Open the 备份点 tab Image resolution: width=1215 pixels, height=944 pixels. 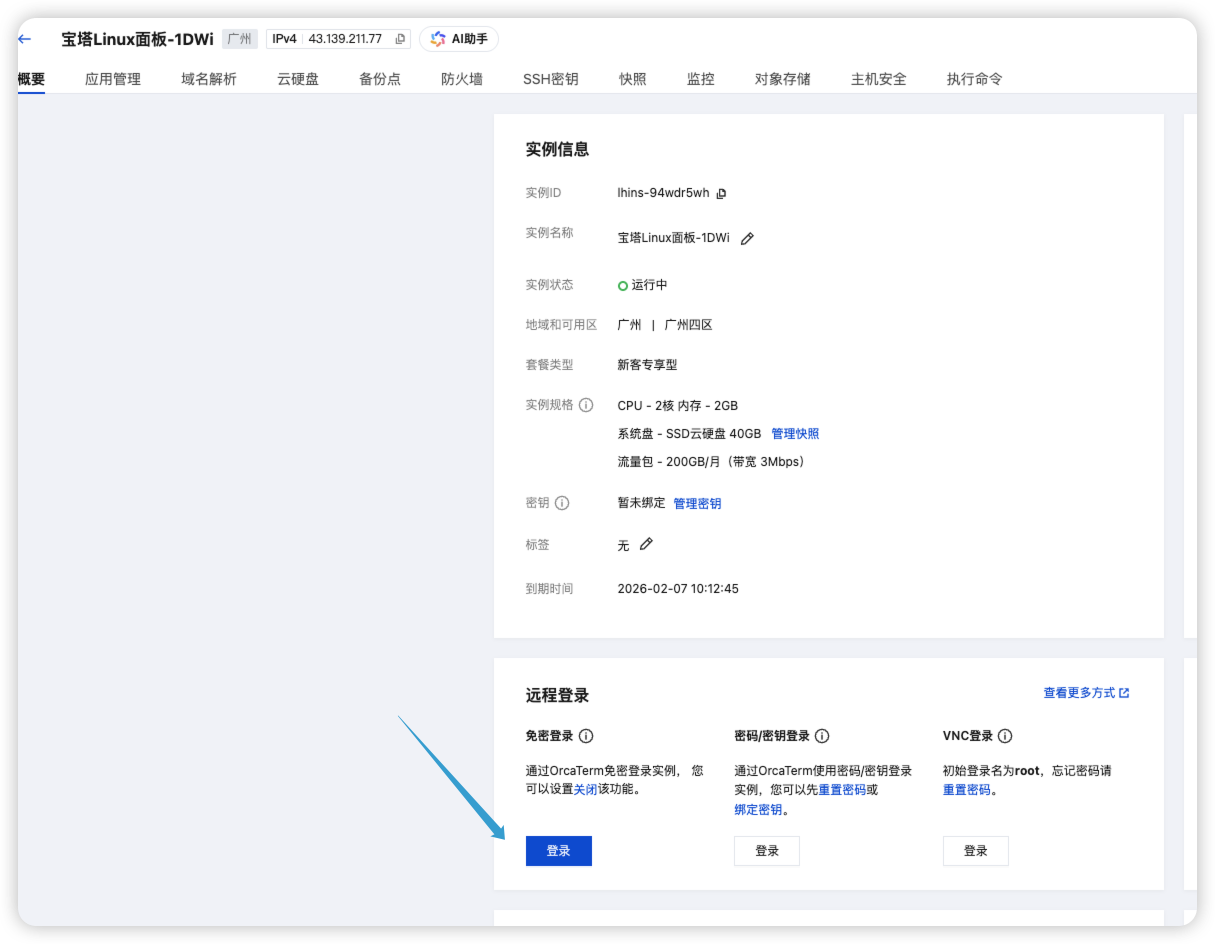click(380, 79)
